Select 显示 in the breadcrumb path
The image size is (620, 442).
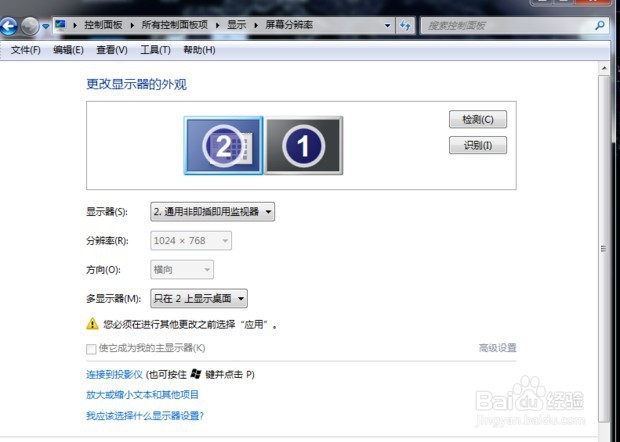pyautogui.click(x=236, y=25)
